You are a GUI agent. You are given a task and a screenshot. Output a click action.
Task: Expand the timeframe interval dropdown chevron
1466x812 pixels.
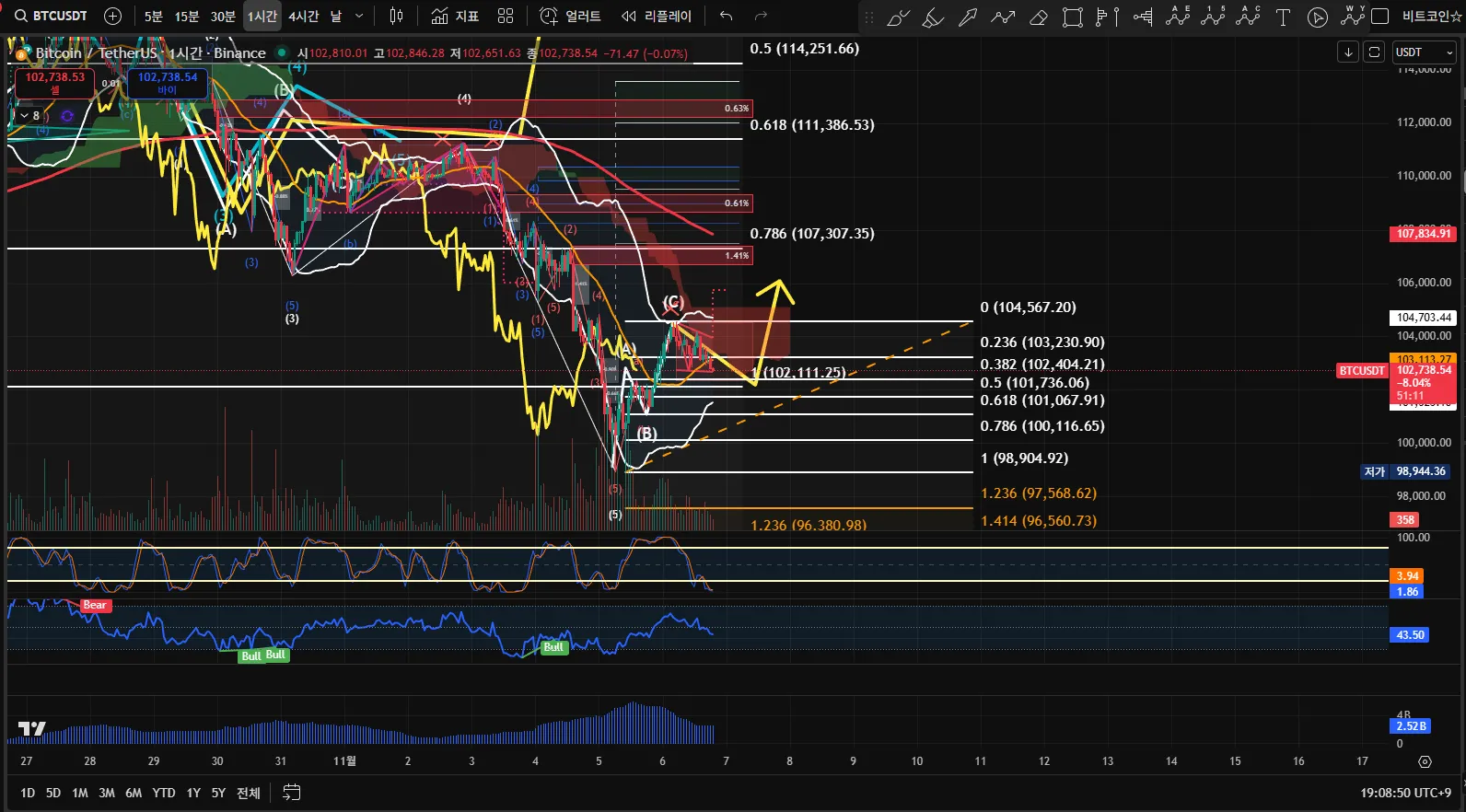point(359,16)
